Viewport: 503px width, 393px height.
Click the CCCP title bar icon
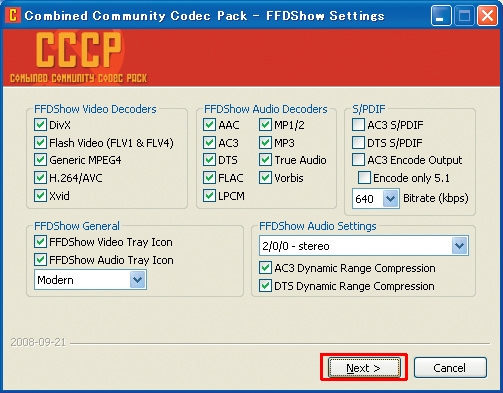click(13, 15)
